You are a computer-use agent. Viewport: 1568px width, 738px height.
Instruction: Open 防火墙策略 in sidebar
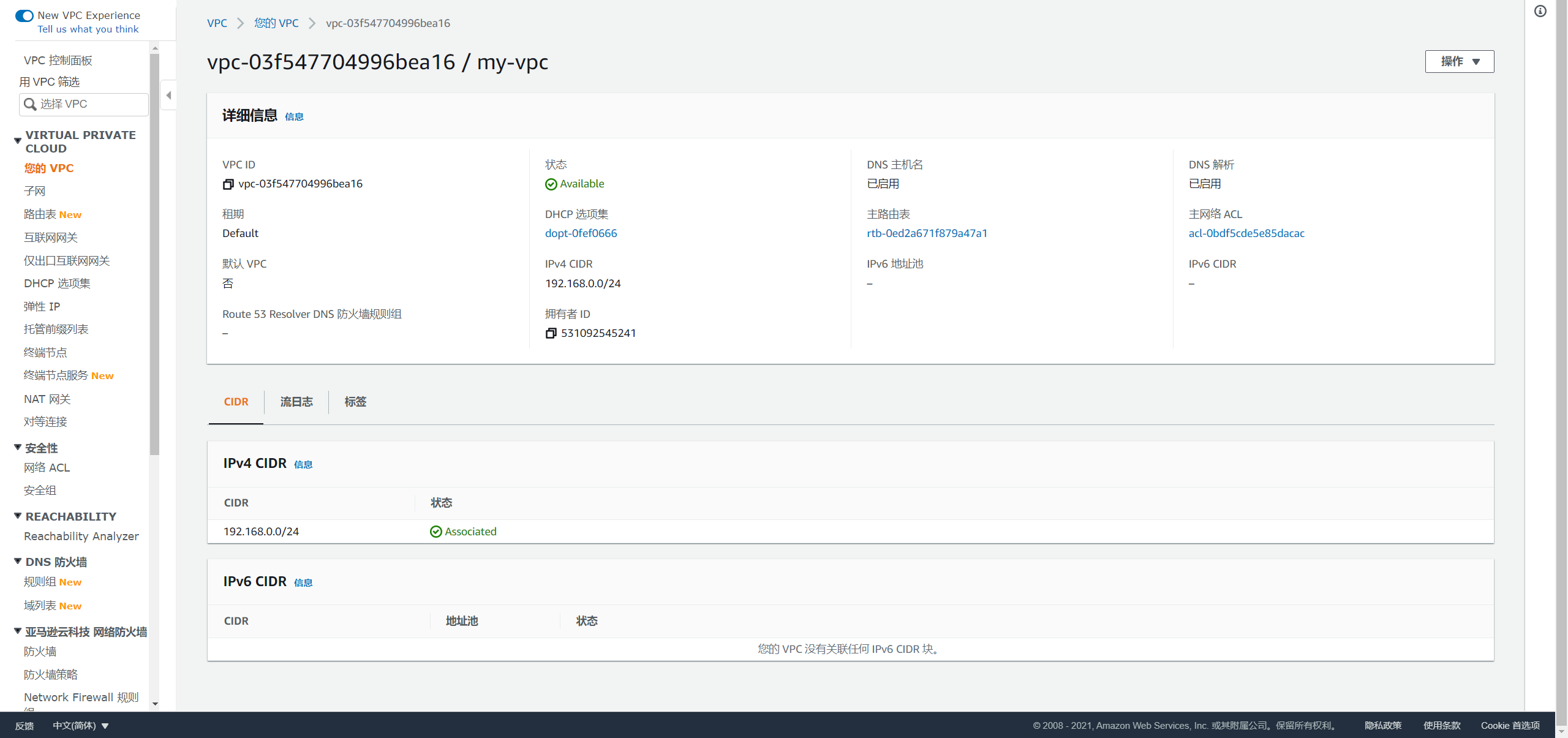click(51, 675)
